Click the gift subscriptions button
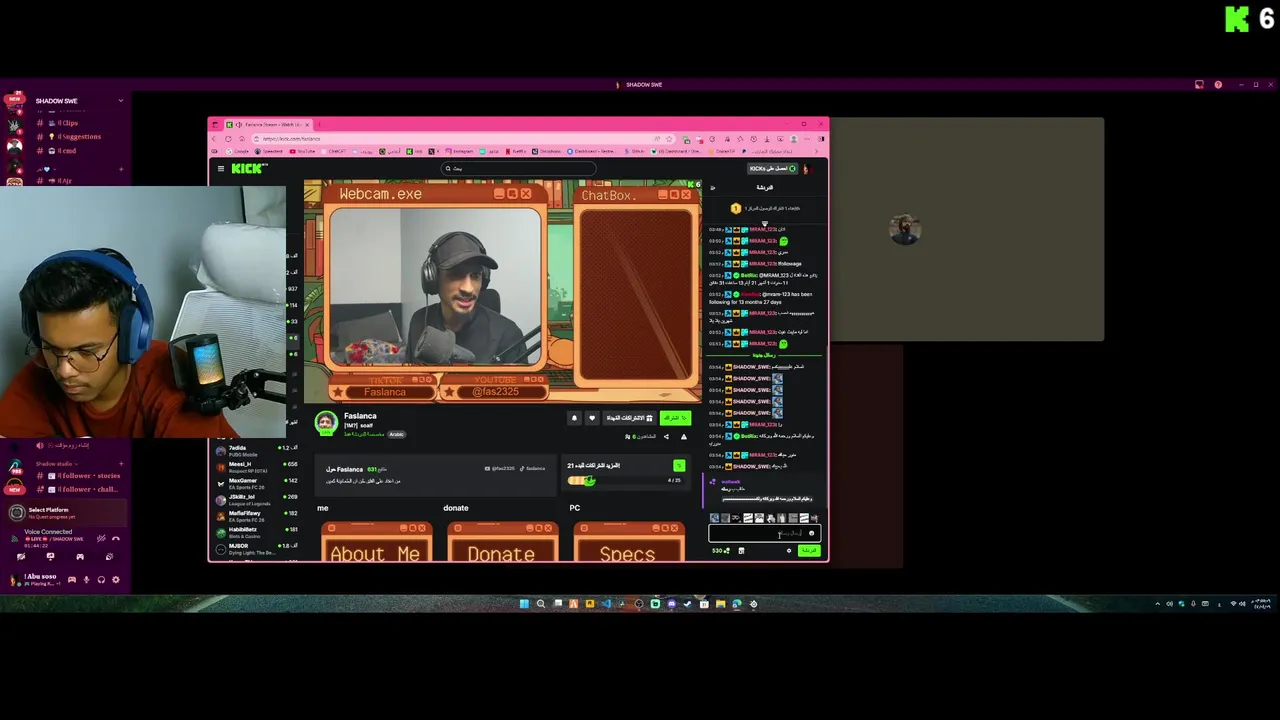Viewport: 1280px width, 720px height. pyautogui.click(x=628, y=418)
